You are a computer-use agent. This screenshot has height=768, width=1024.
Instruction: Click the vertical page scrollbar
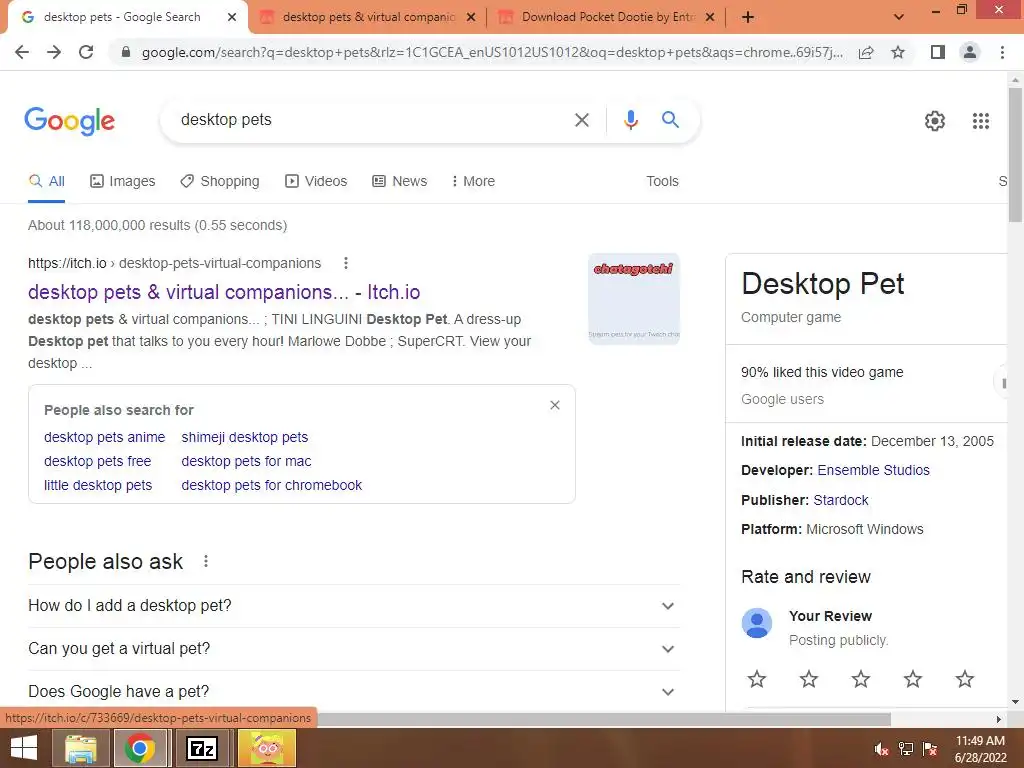coord(1015,155)
